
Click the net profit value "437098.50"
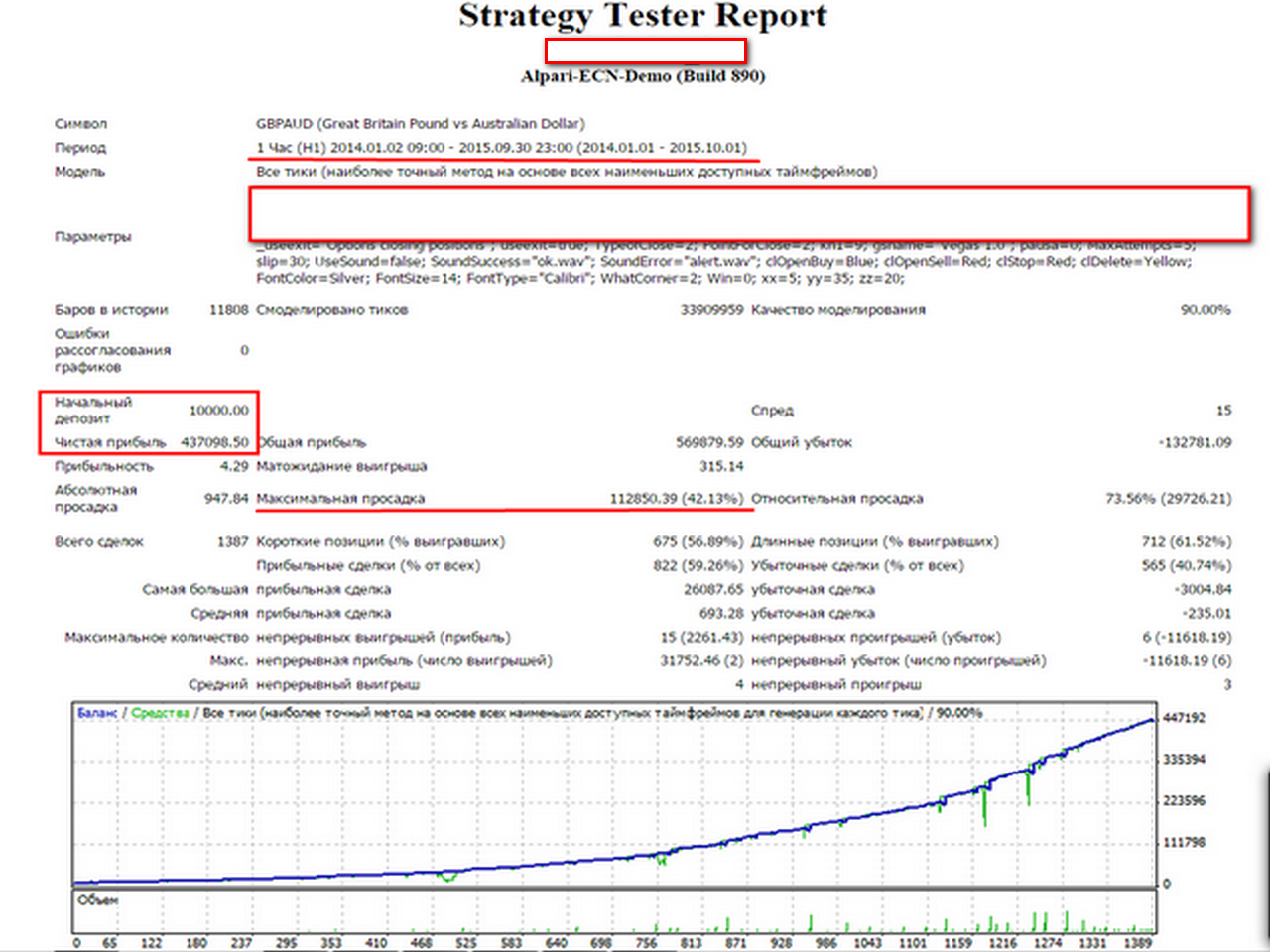(214, 442)
